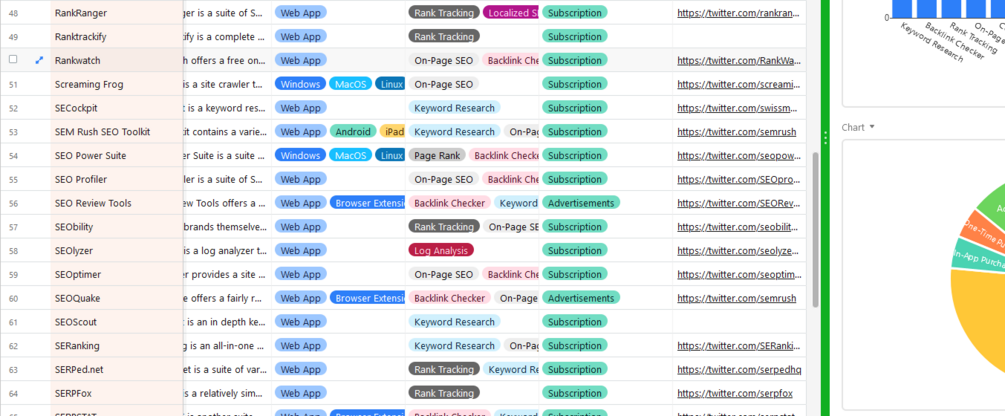Image resolution: width=1005 pixels, height=416 pixels.
Task: Open the RankRanger Twitter link
Action: coord(739,13)
